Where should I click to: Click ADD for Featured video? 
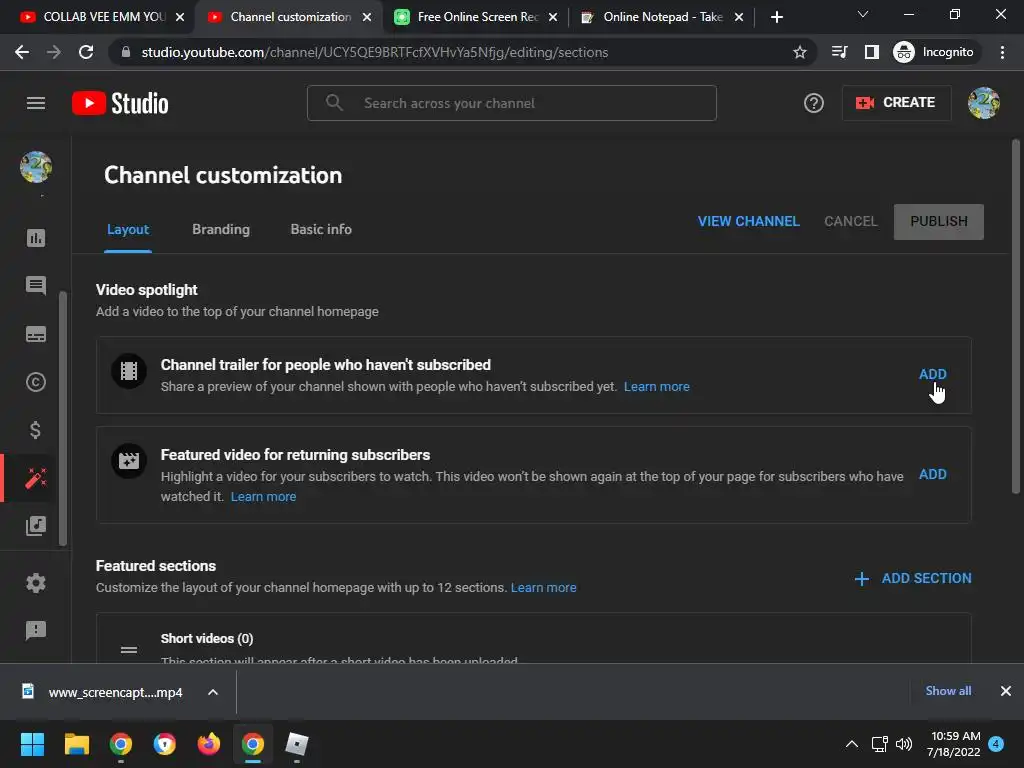coord(933,475)
